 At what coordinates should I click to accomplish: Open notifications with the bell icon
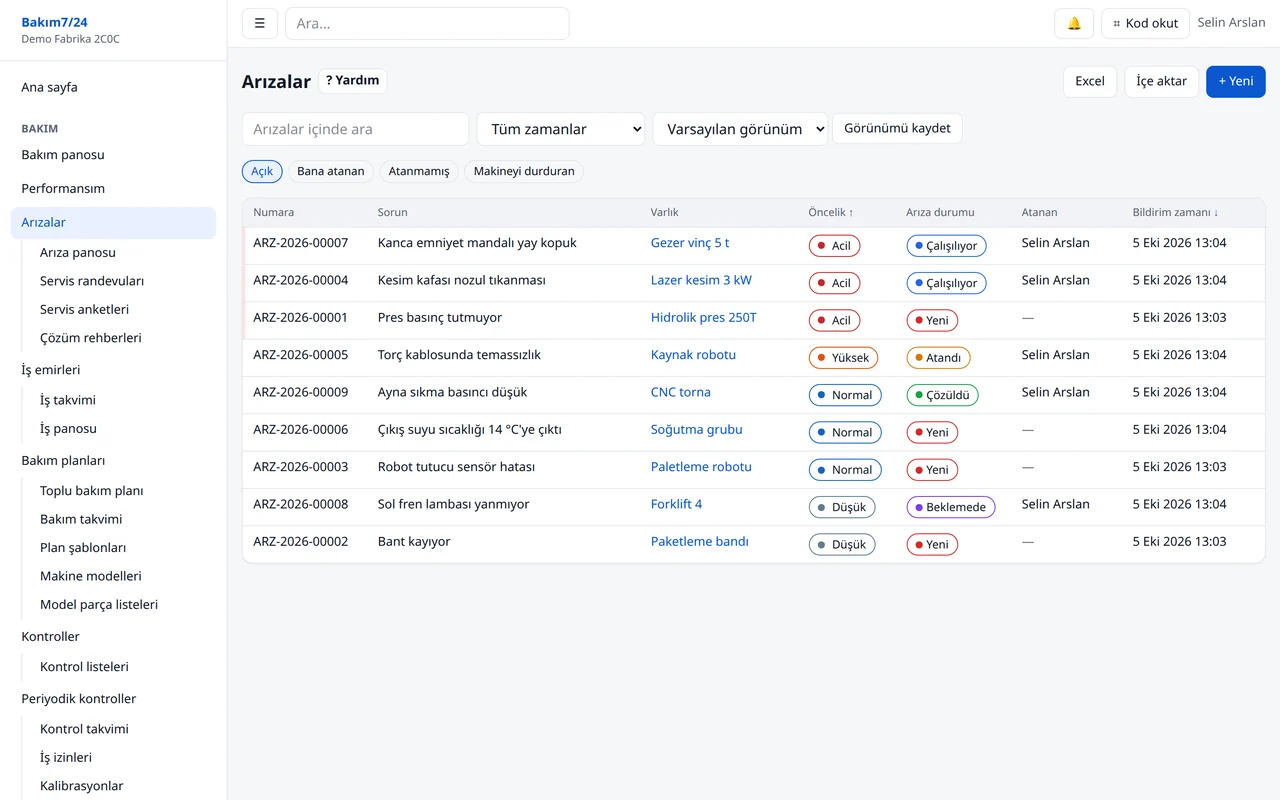pos(1074,23)
